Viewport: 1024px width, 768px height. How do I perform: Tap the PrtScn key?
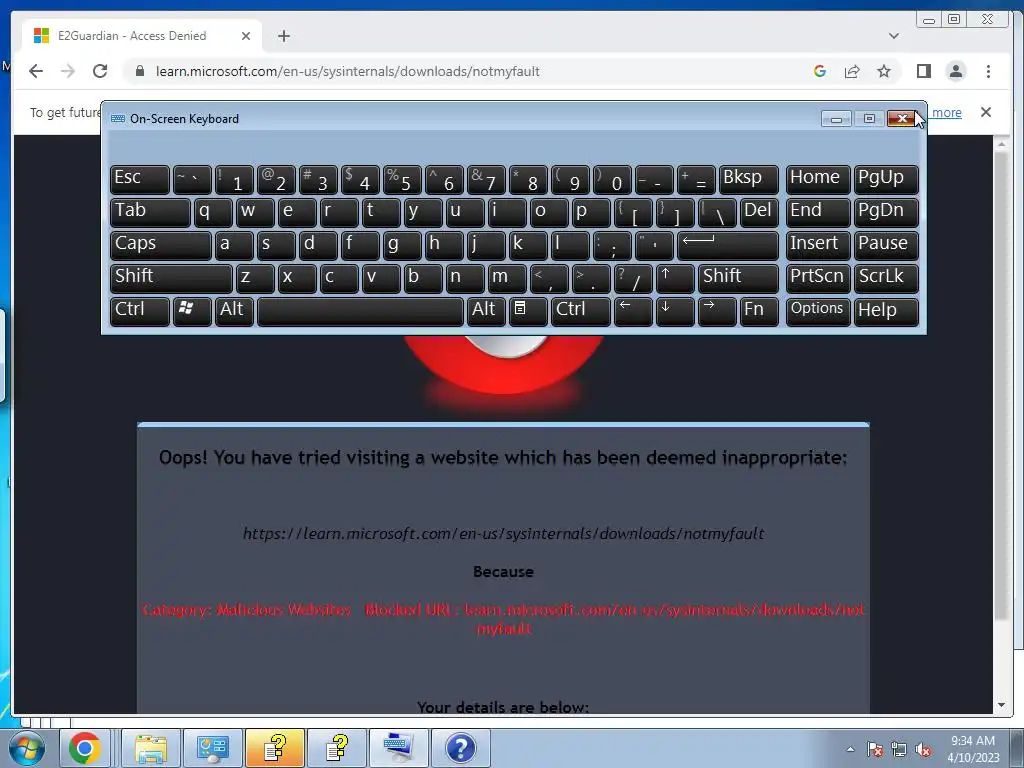pos(818,278)
